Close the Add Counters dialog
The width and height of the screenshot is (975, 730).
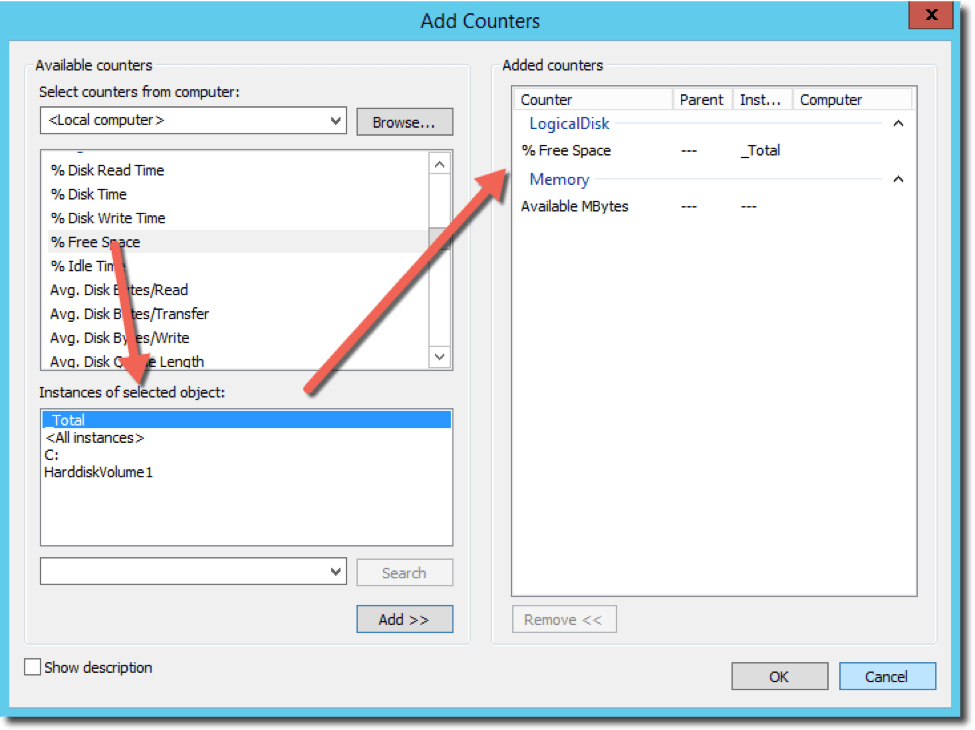[929, 15]
